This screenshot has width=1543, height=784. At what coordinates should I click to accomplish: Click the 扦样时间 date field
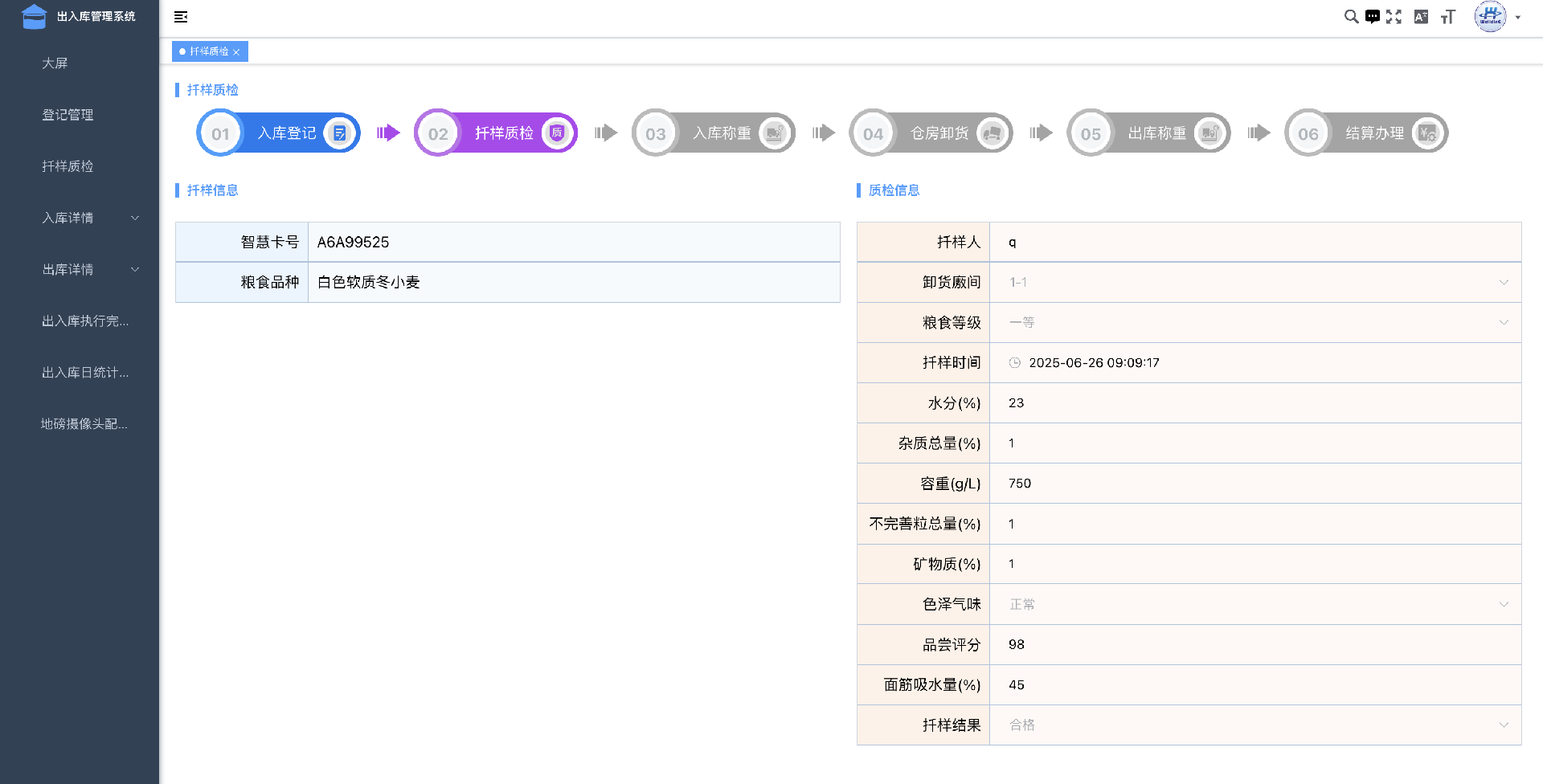click(1255, 363)
